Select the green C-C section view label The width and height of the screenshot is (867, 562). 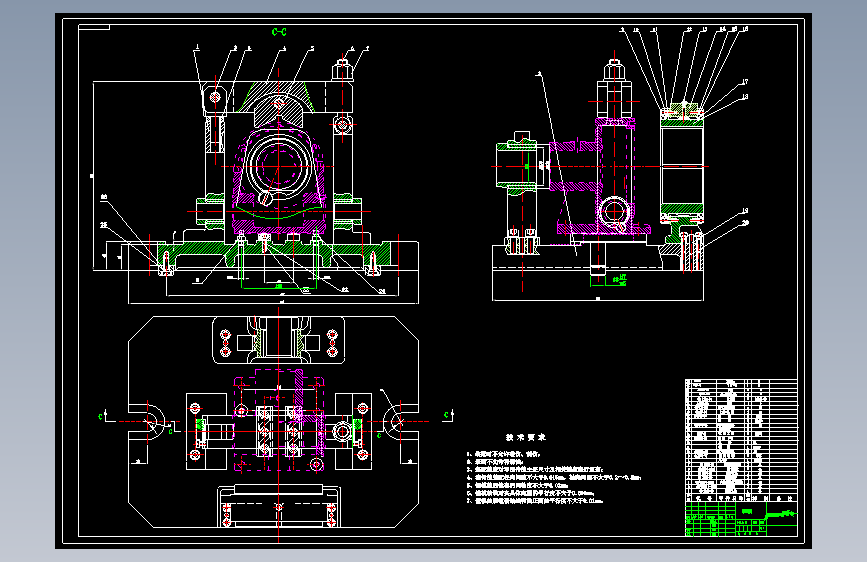pyautogui.click(x=279, y=32)
